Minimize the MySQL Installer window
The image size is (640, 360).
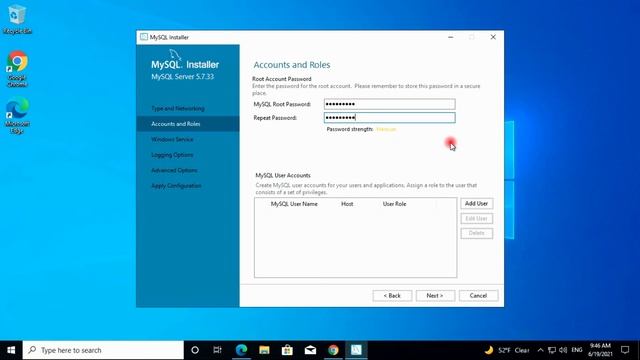click(451, 37)
